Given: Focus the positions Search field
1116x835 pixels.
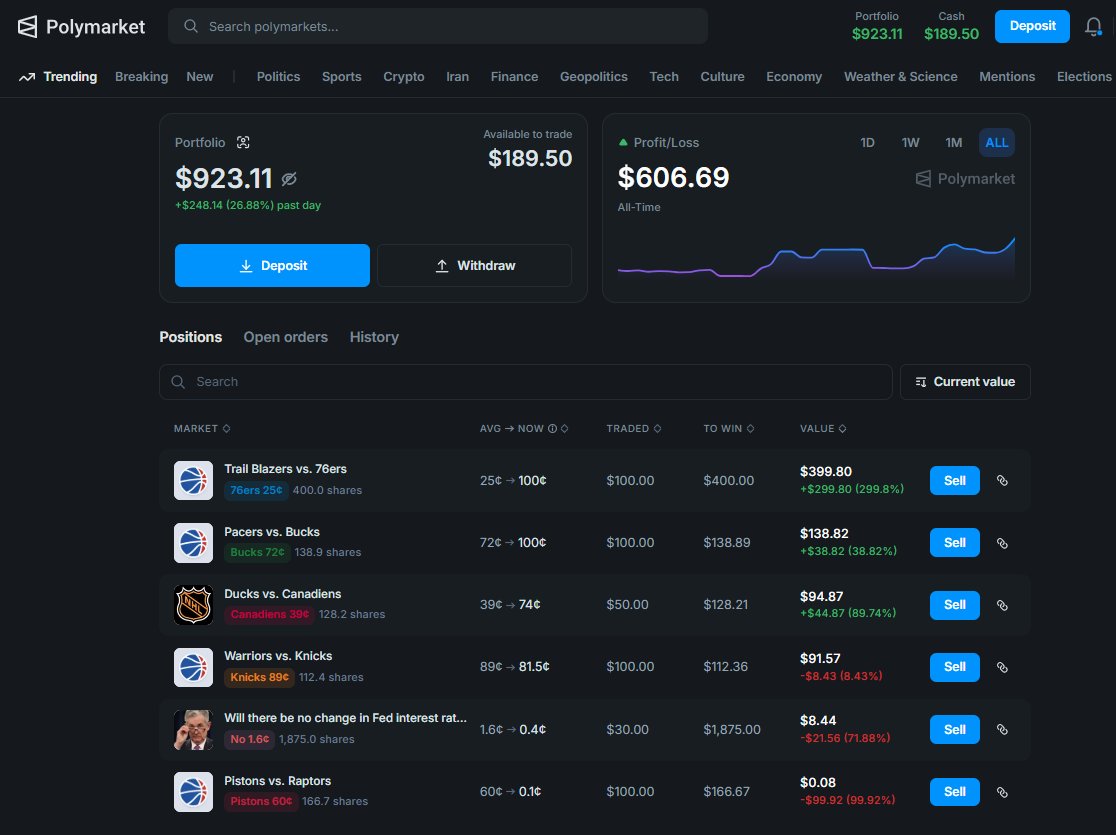Looking at the screenshot, I should [526, 382].
